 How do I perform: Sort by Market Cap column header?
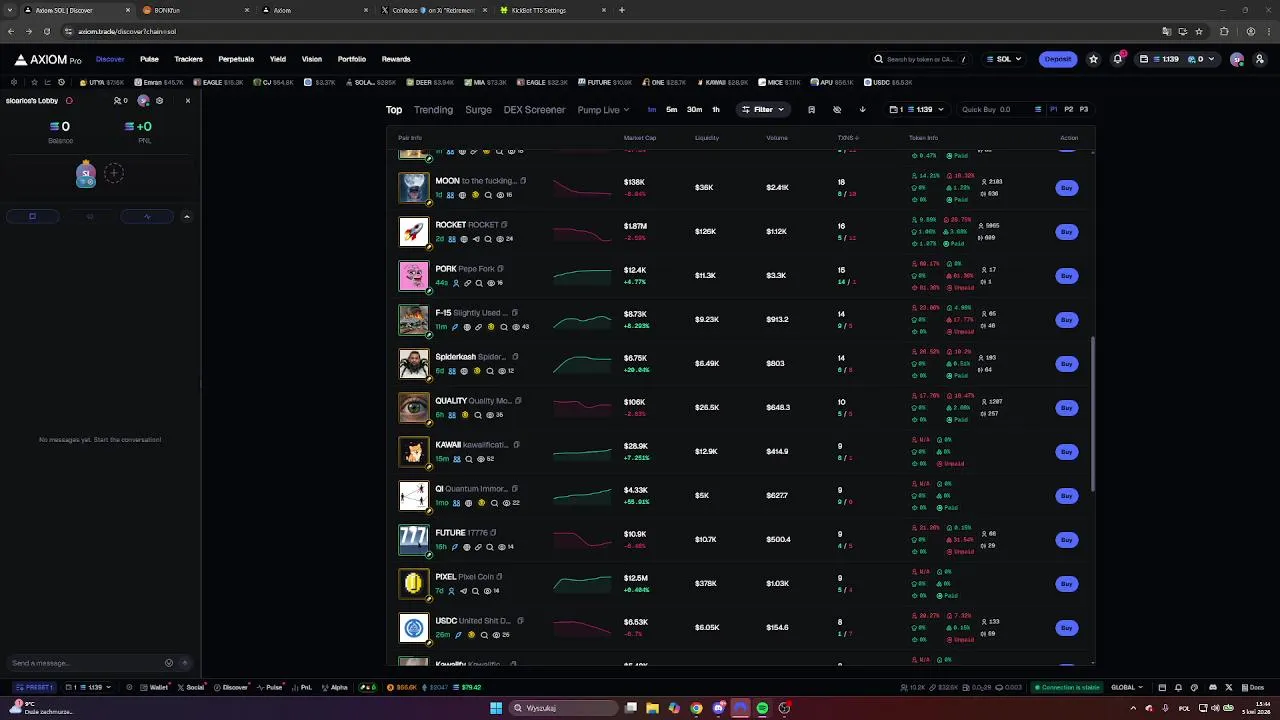tap(640, 138)
